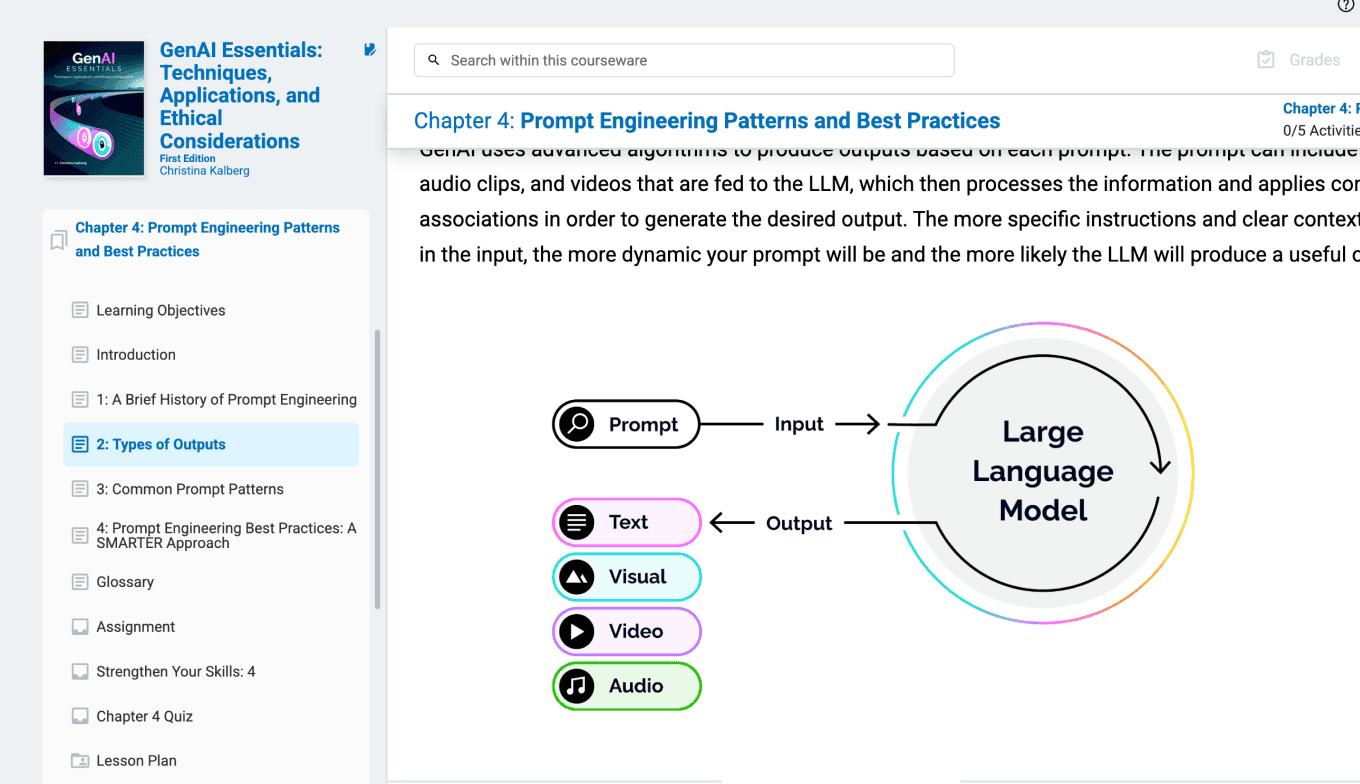Image resolution: width=1360 pixels, height=784 pixels.
Task: Click the page icon next to Glossary
Action: tap(80, 582)
